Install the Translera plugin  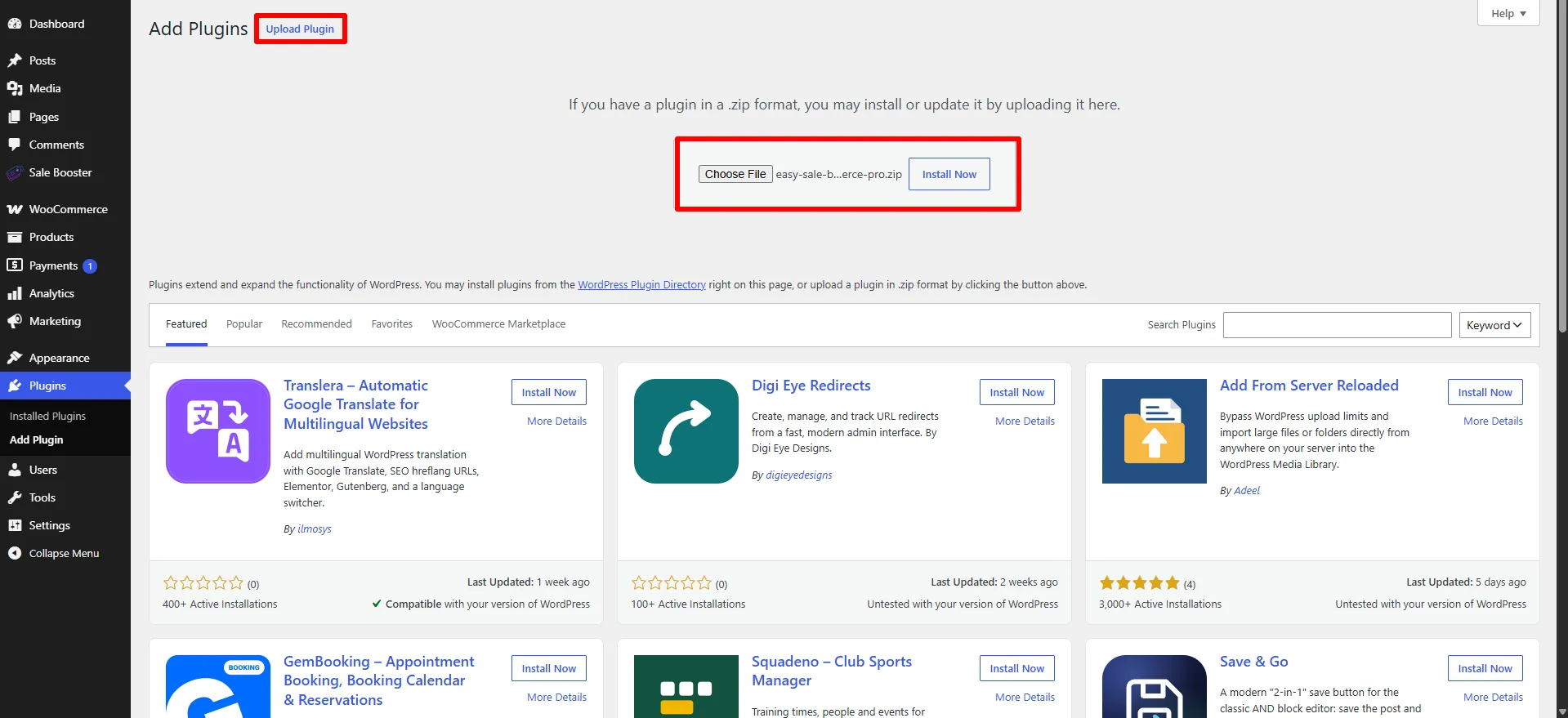click(549, 392)
